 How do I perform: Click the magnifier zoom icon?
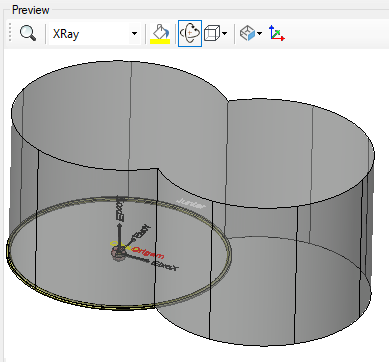pos(28,33)
